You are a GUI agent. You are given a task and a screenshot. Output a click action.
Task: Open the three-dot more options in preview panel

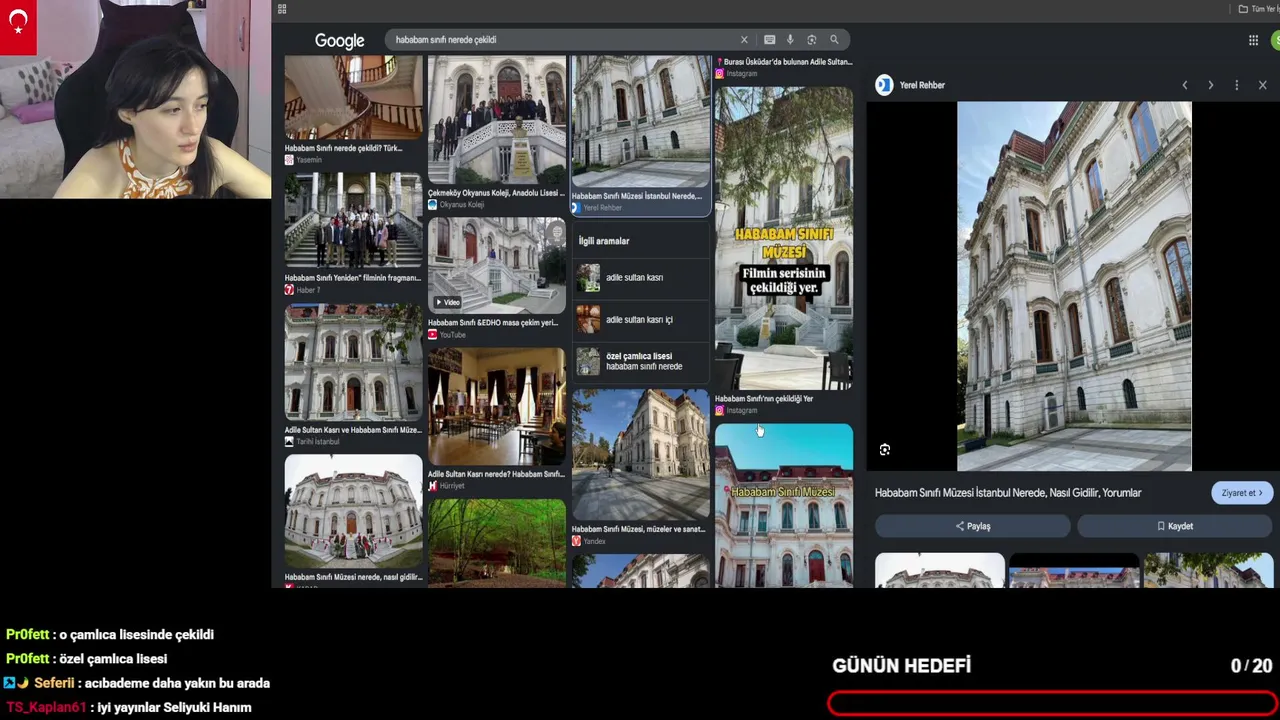click(1236, 85)
